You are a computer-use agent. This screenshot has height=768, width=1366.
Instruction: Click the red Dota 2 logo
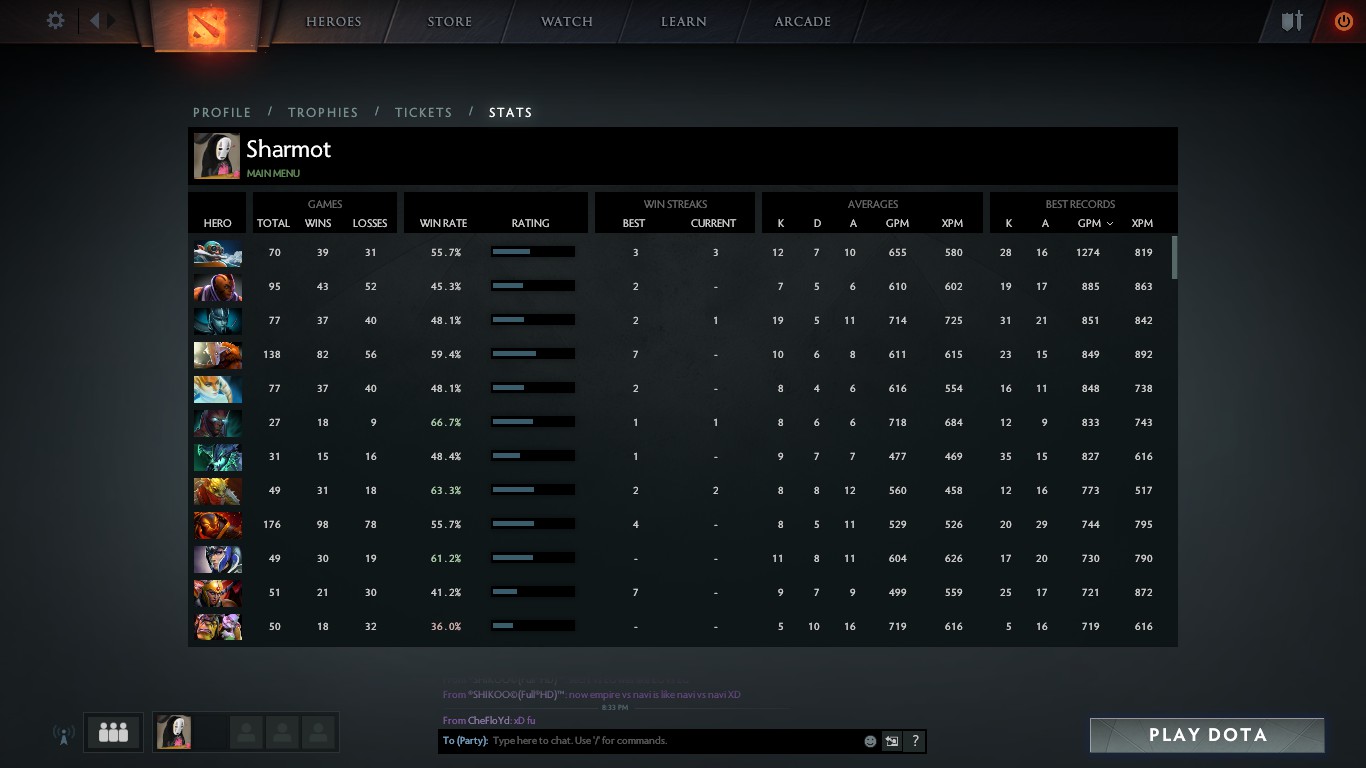(208, 25)
